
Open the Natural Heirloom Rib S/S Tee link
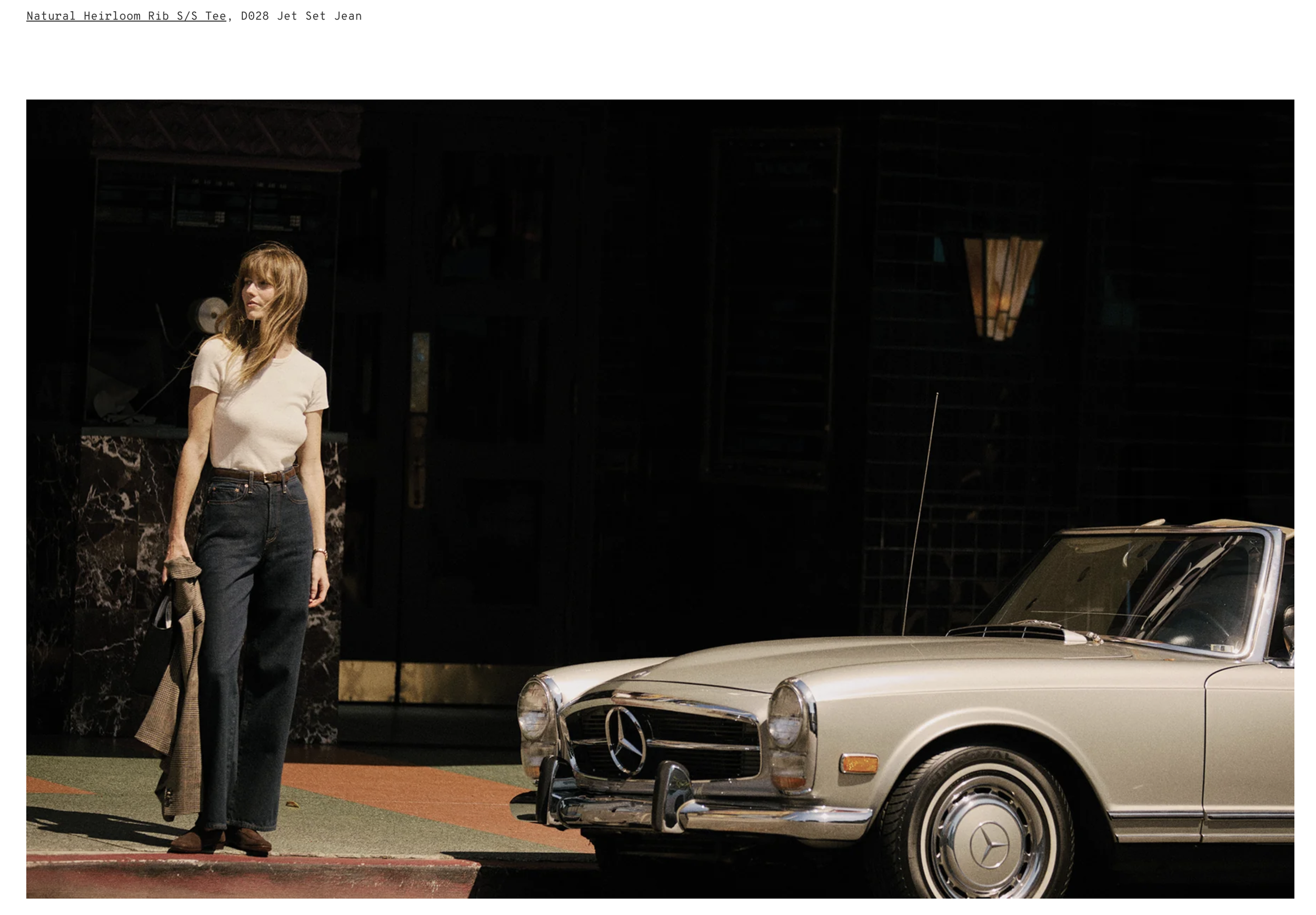coord(126,16)
